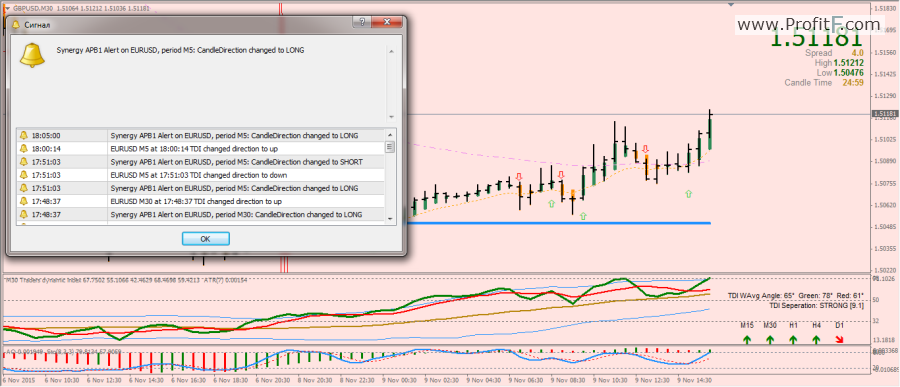Click the OK button in alert dialog
This screenshot has width=900, height=387.
(205, 238)
